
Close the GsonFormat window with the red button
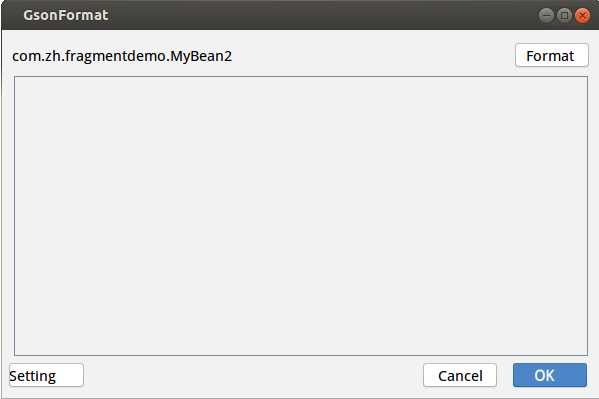point(582,15)
